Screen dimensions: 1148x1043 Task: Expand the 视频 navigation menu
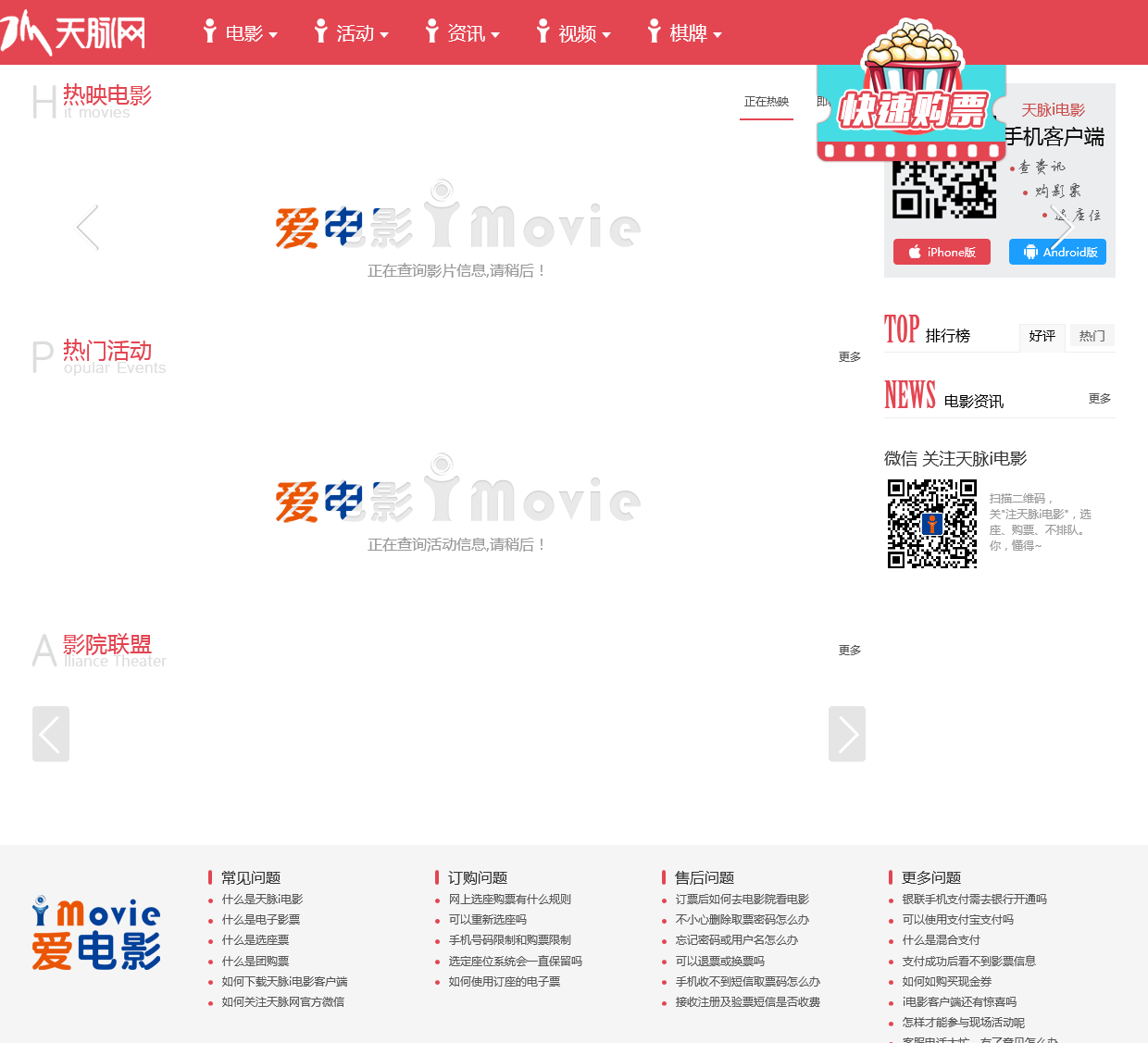click(574, 32)
